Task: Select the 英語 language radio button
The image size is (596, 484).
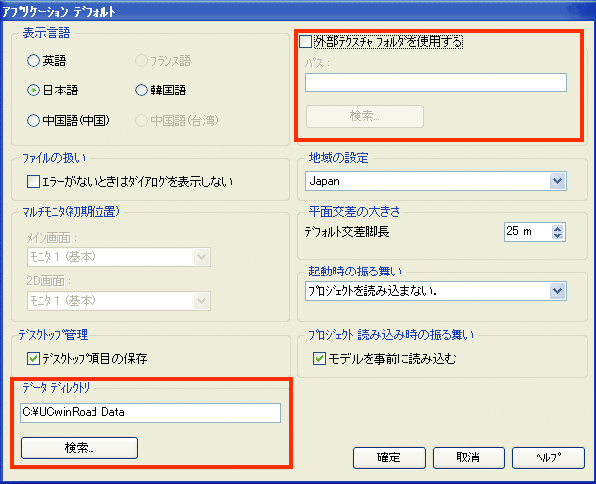Action: pyautogui.click(x=33, y=60)
